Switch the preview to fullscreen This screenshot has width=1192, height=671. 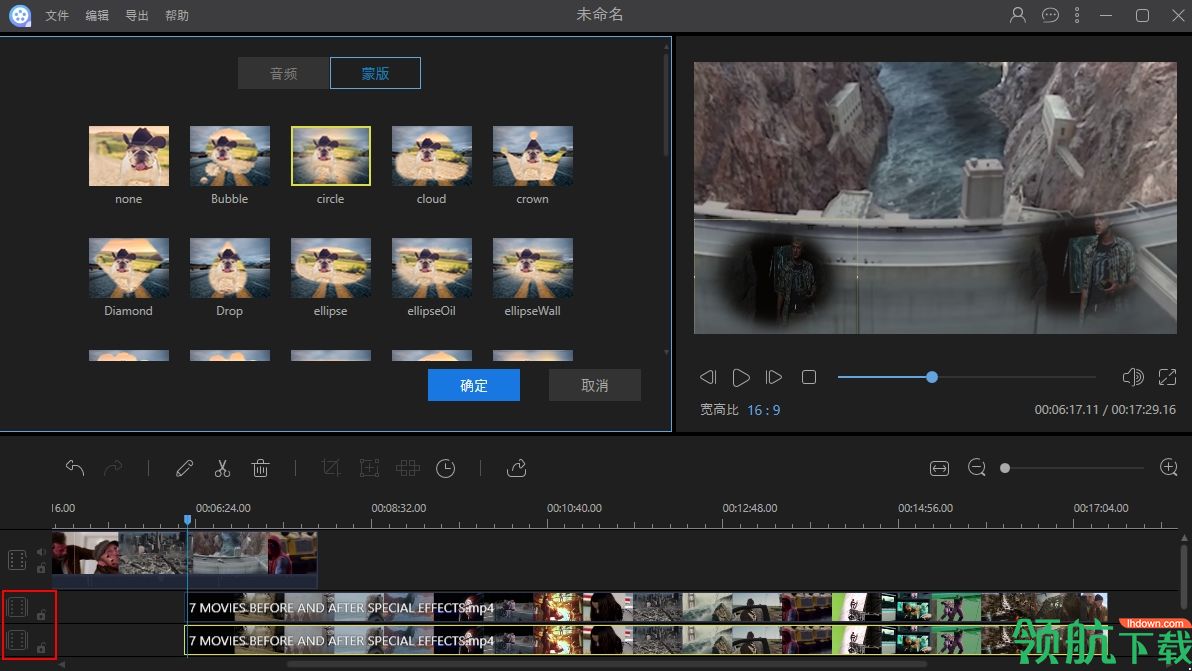(x=1167, y=376)
